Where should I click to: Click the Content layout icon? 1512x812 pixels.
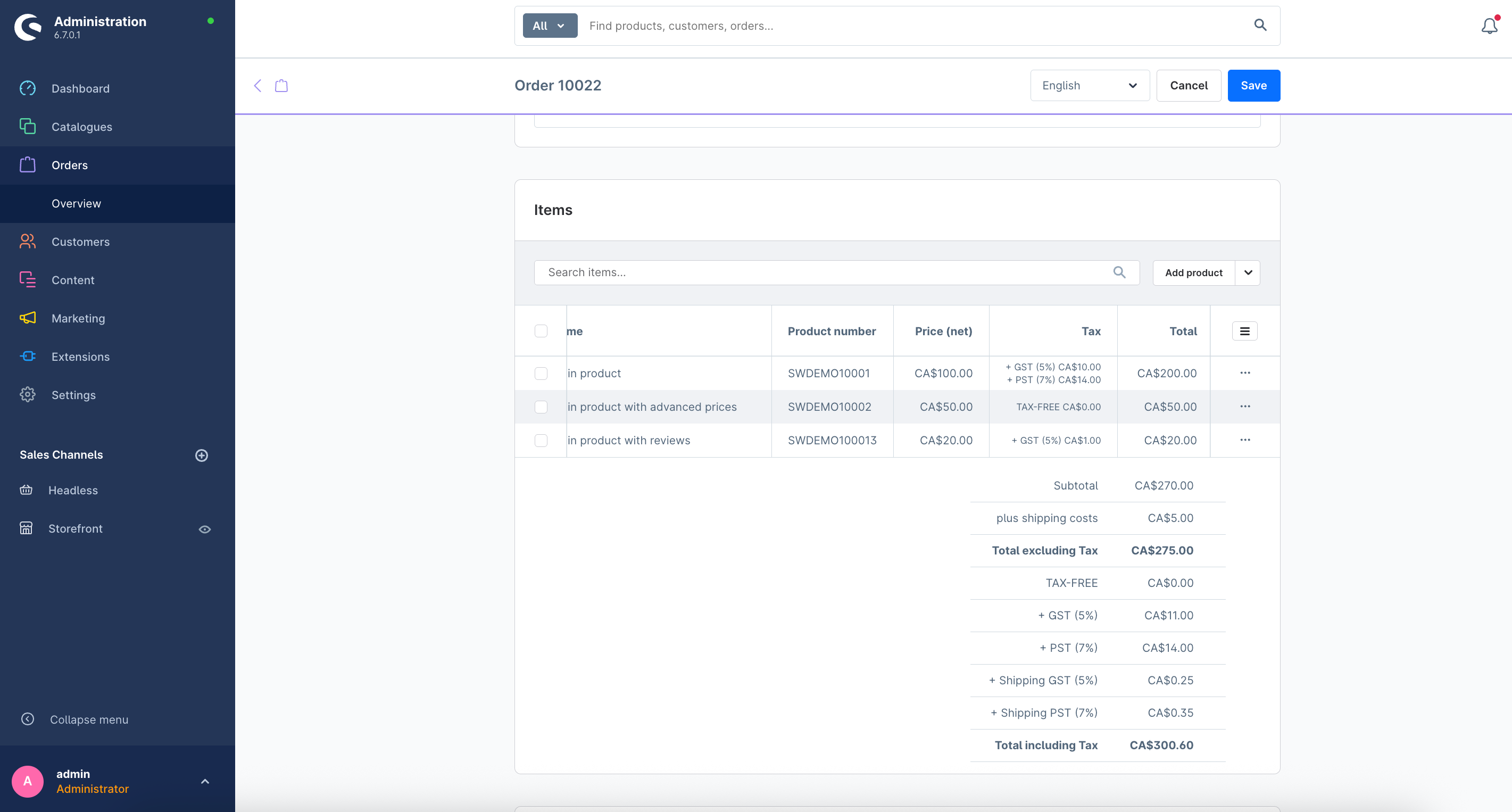click(x=28, y=279)
